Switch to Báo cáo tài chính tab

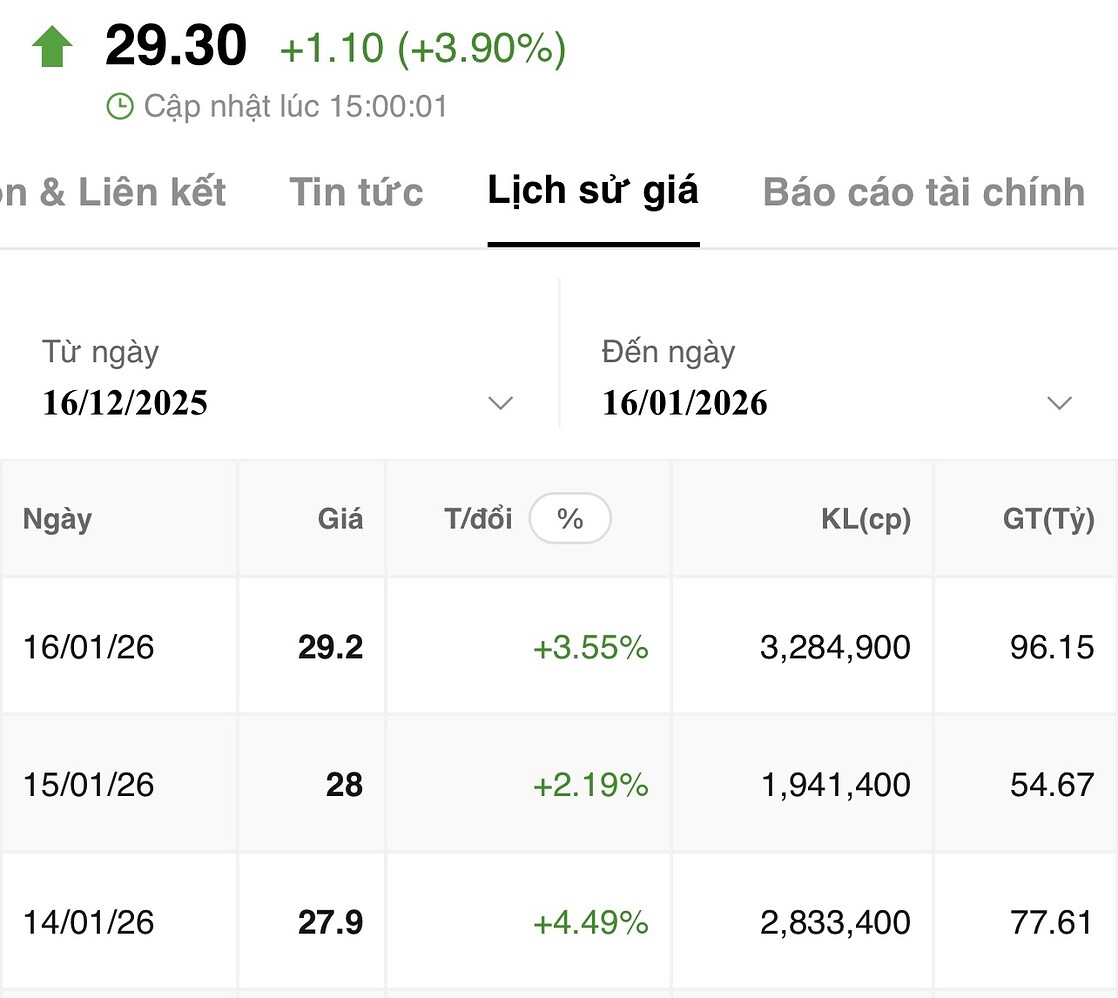point(923,192)
